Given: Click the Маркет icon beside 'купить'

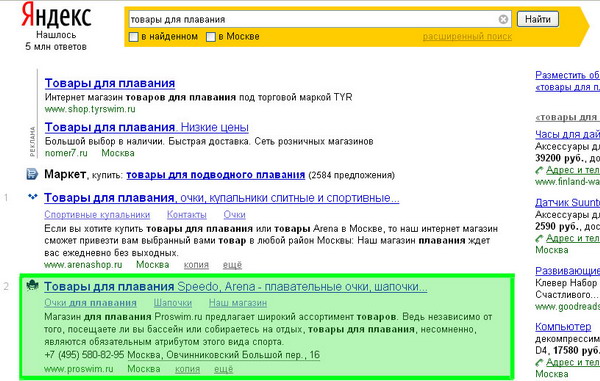Looking at the screenshot, I should click(x=32, y=174).
